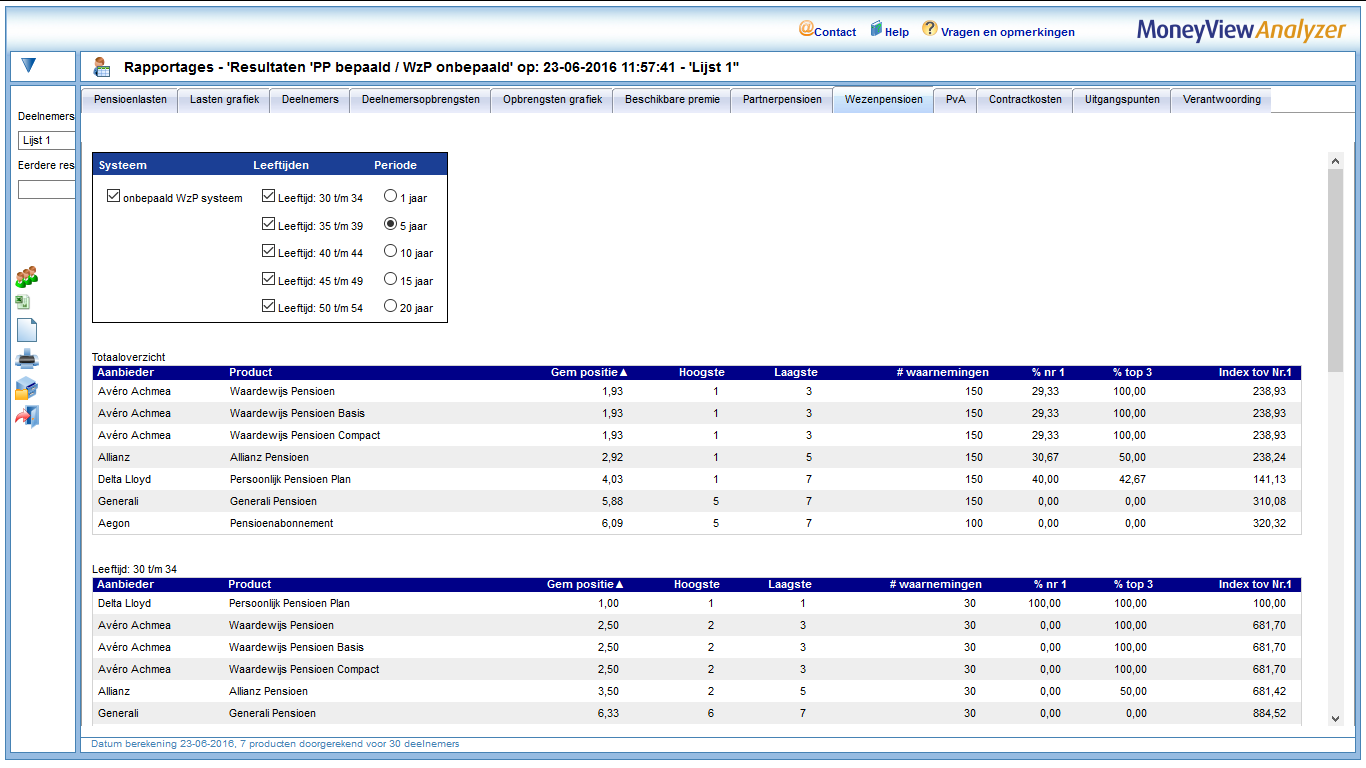Sort Totaaloverzicht by Gem positie column

pos(589,372)
